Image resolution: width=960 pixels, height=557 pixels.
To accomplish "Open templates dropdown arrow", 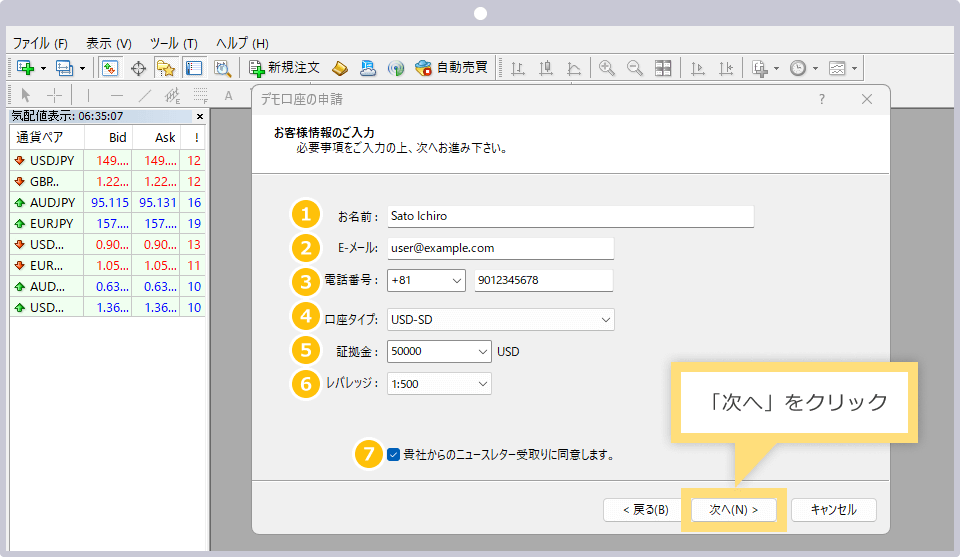I will coord(854,69).
